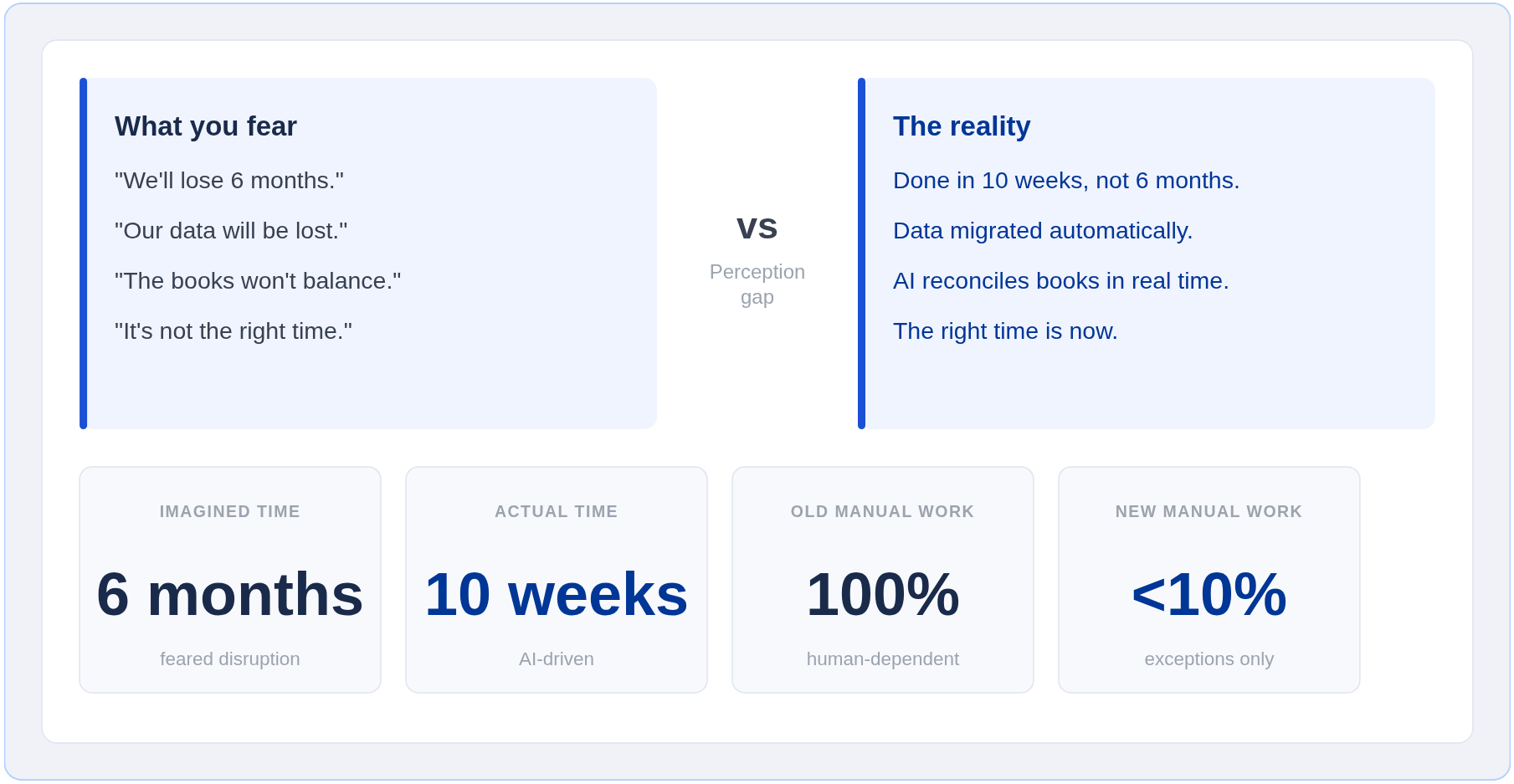This screenshot has width=1514, height=784.
Task: Select the "AI-driven" caption
Action: 556,659
